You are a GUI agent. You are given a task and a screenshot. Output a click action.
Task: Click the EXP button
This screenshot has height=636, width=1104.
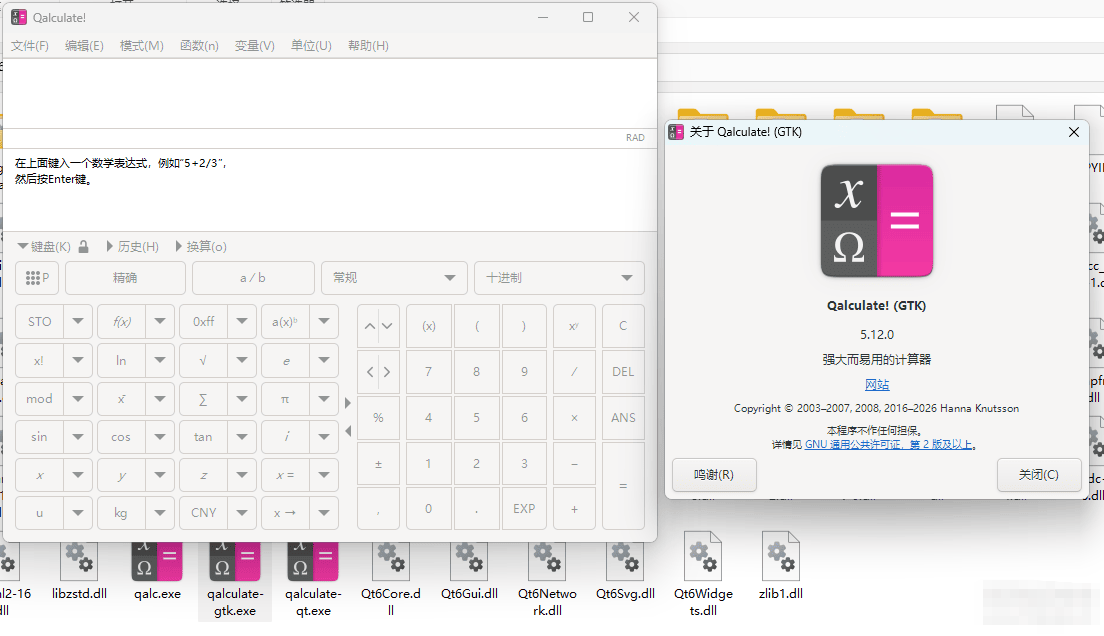tap(524, 509)
